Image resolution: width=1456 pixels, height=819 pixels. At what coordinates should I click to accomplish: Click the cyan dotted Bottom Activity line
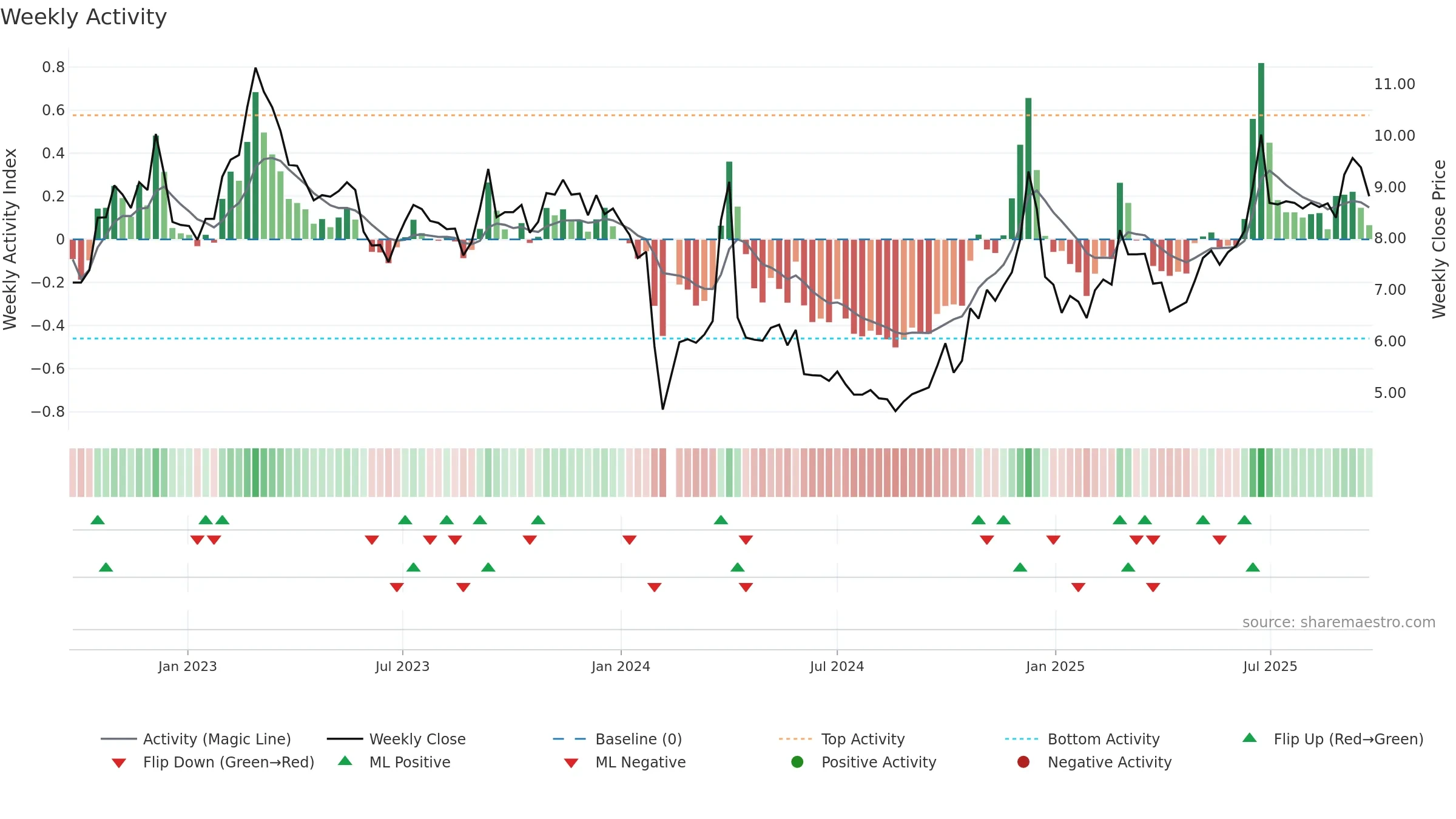[x=721, y=339]
